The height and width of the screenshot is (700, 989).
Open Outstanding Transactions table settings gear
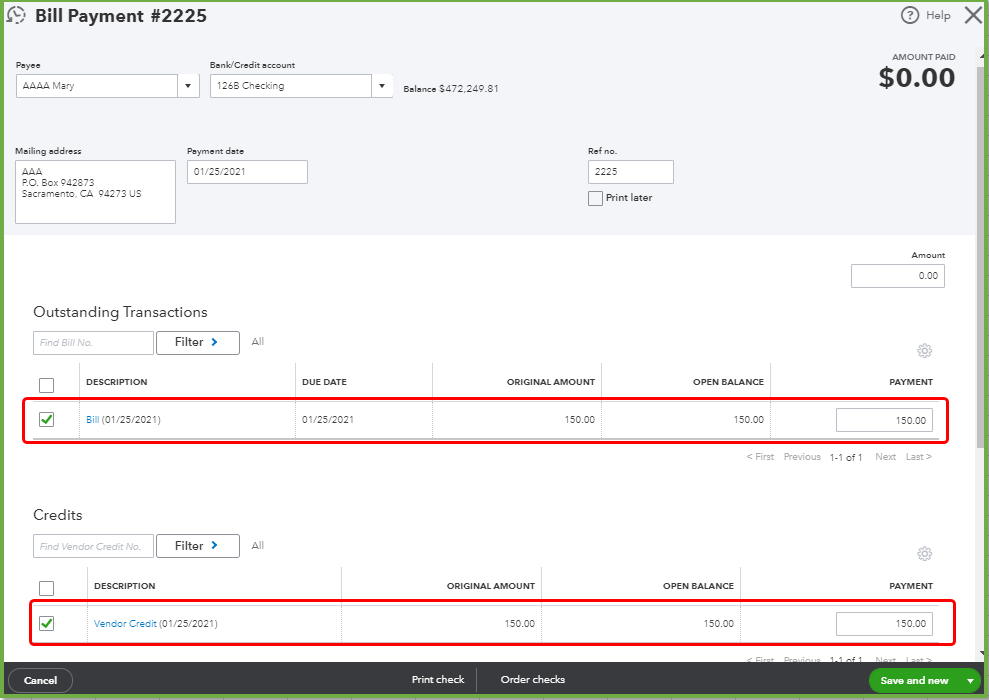(x=924, y=351)
